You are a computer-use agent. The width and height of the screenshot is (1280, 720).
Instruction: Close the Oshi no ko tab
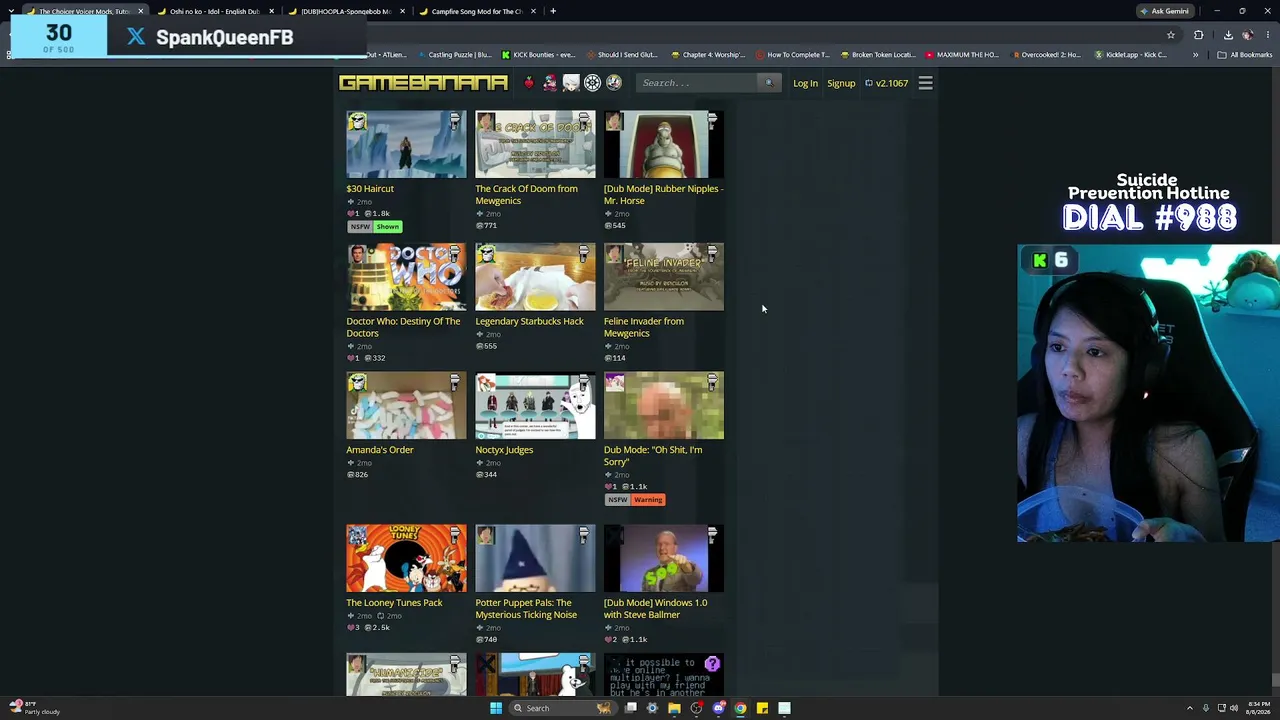[x=271, y=11]
